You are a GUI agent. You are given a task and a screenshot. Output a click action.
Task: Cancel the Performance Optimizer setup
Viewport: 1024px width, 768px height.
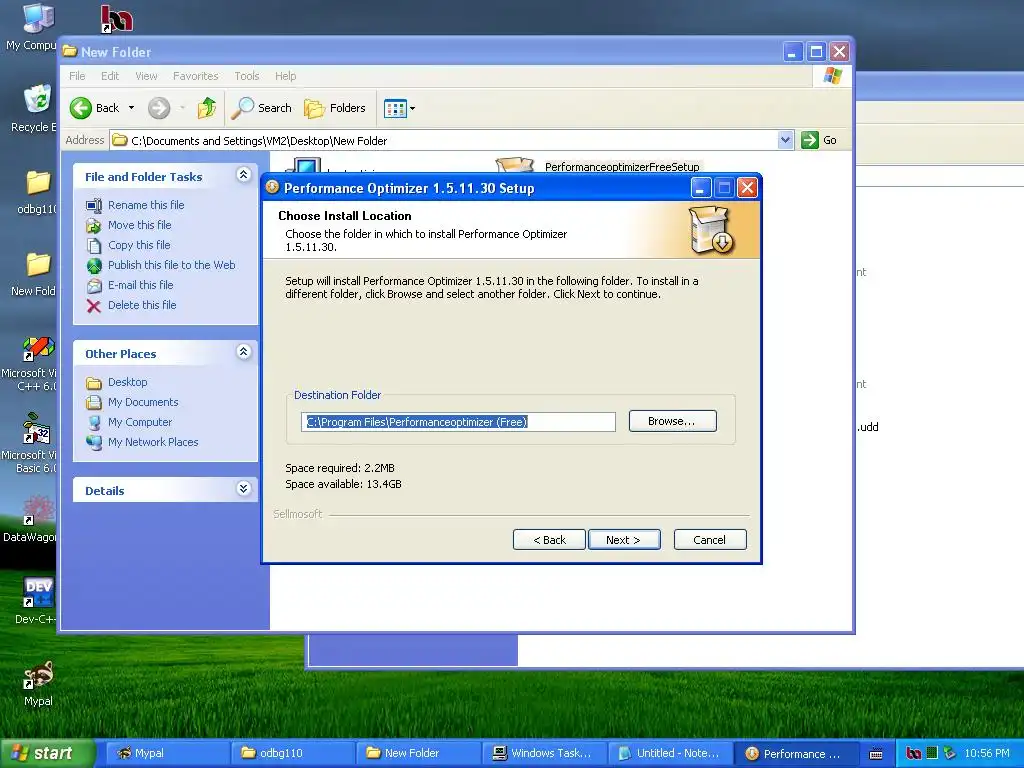pyautogui.click(x=710, y=539)
